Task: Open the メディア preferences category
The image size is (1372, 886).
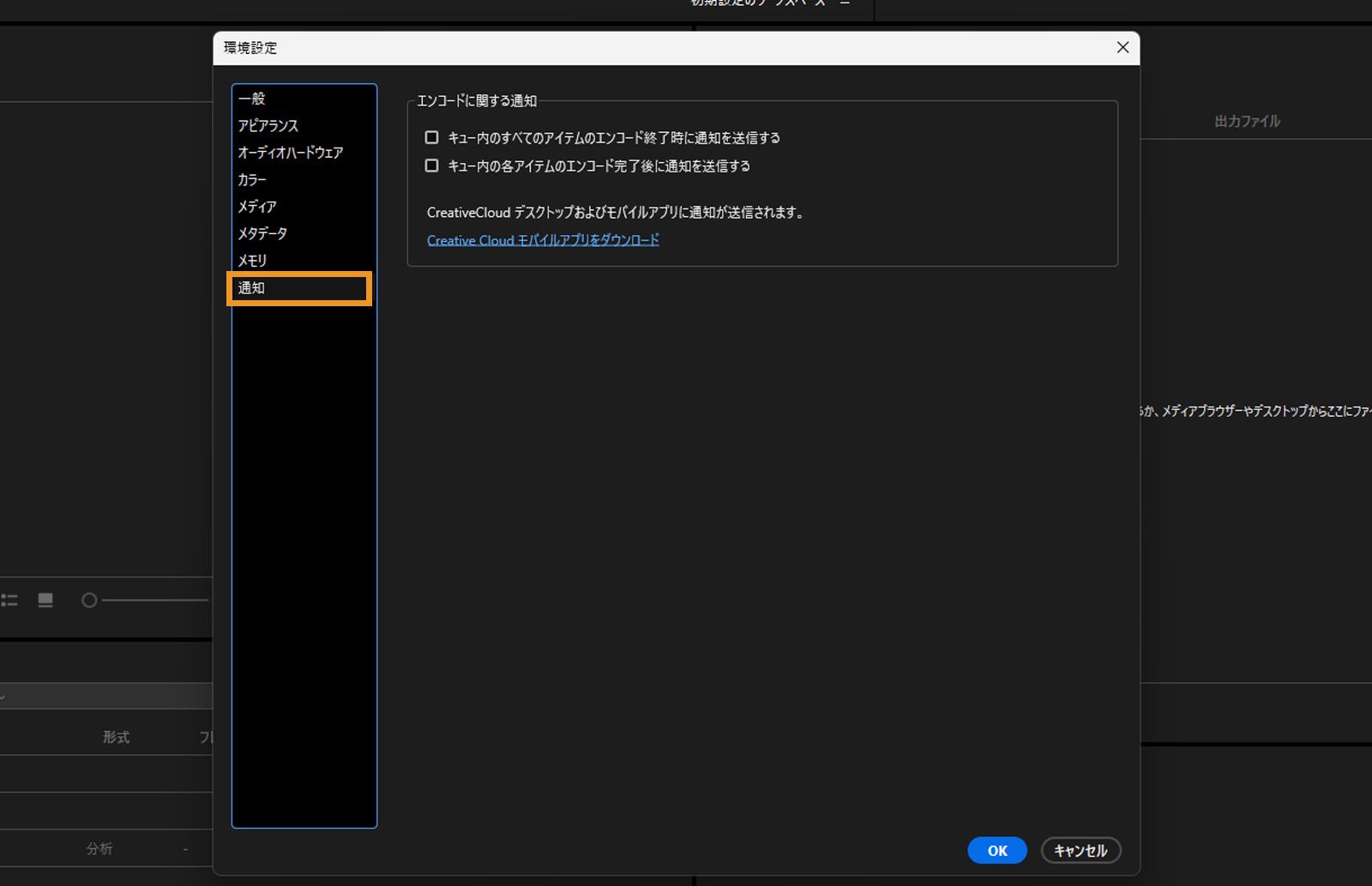Action: point(257,206)
